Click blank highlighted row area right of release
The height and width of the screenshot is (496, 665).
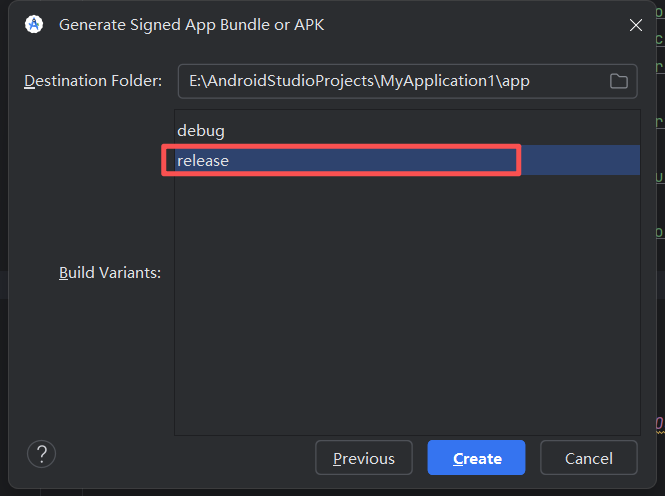point(580,160)
